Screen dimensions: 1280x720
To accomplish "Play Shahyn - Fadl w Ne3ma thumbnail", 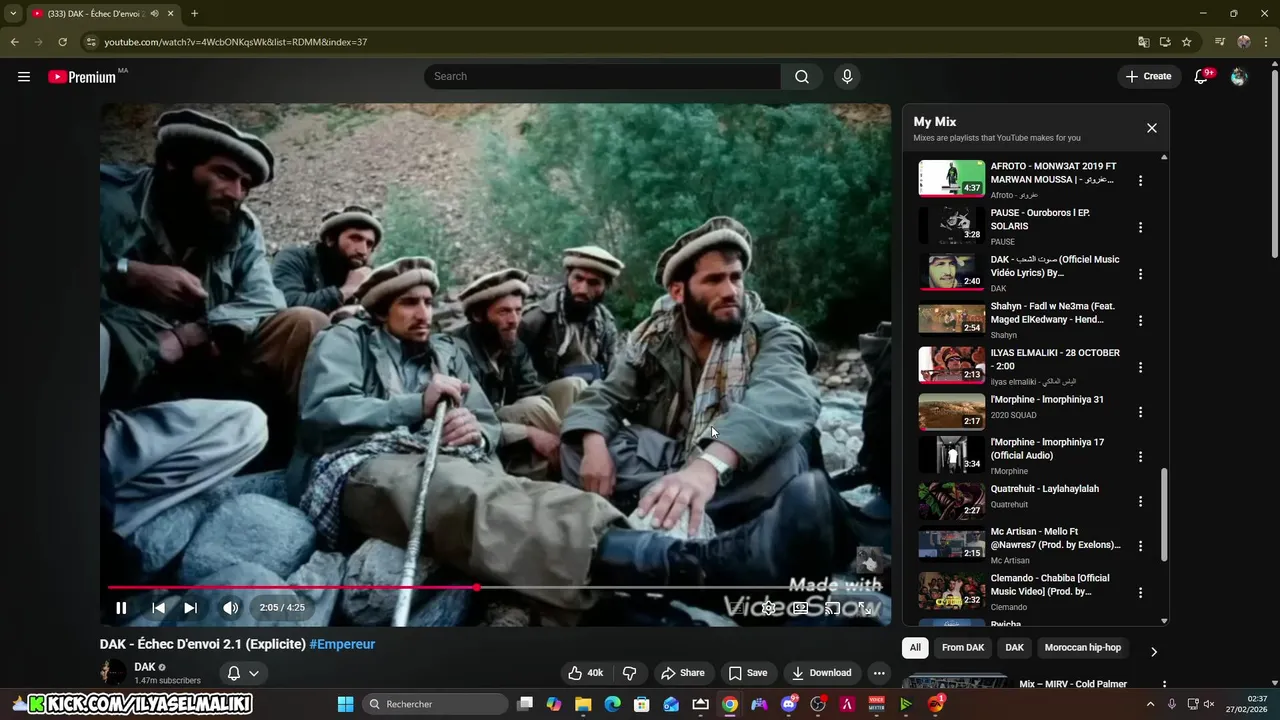I will 952,318.
